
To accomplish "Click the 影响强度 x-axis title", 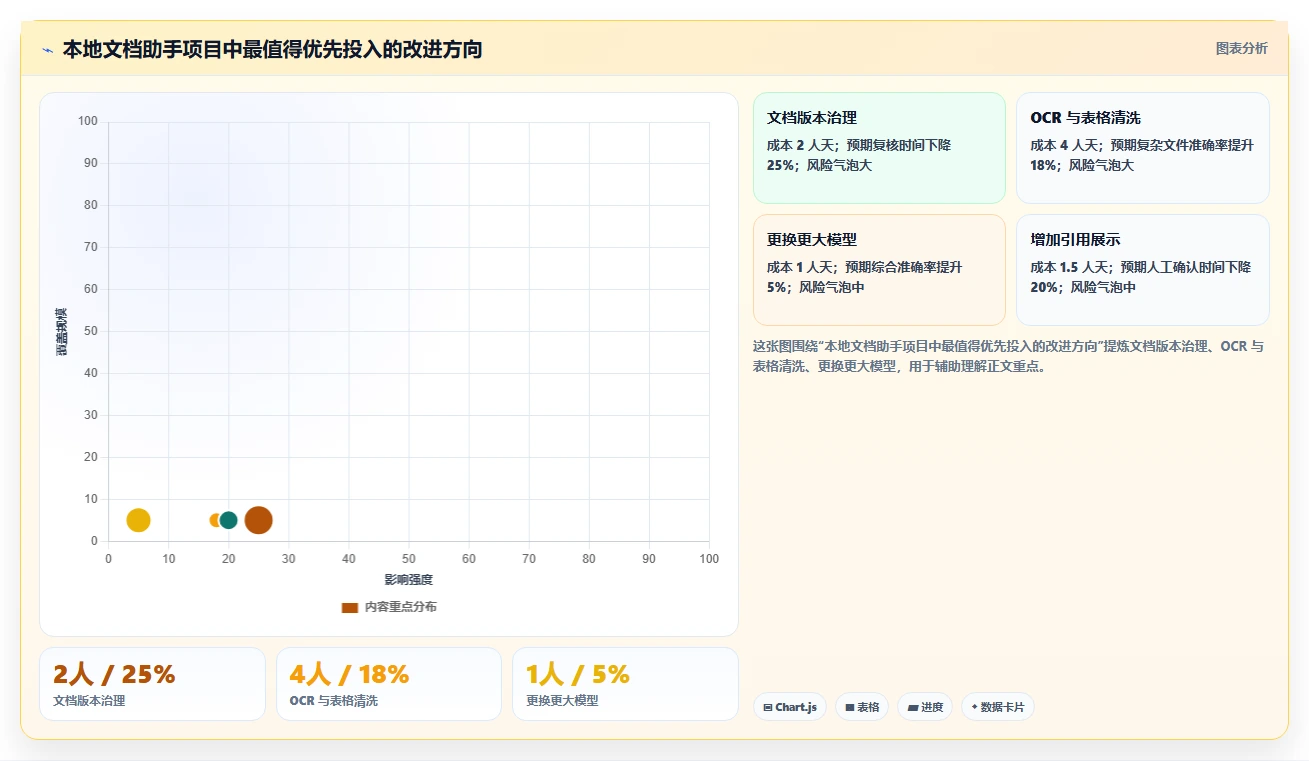I will click(409, 580).
